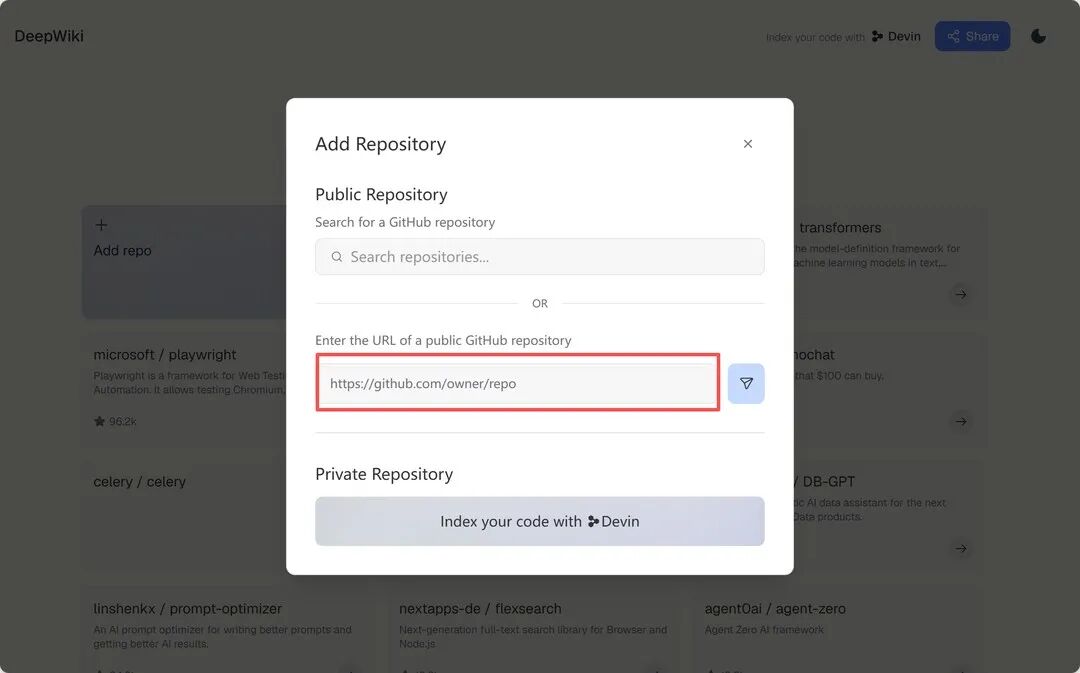Go to the DeepWiki home logo
1080x673 pixels.
click(49, 36)
